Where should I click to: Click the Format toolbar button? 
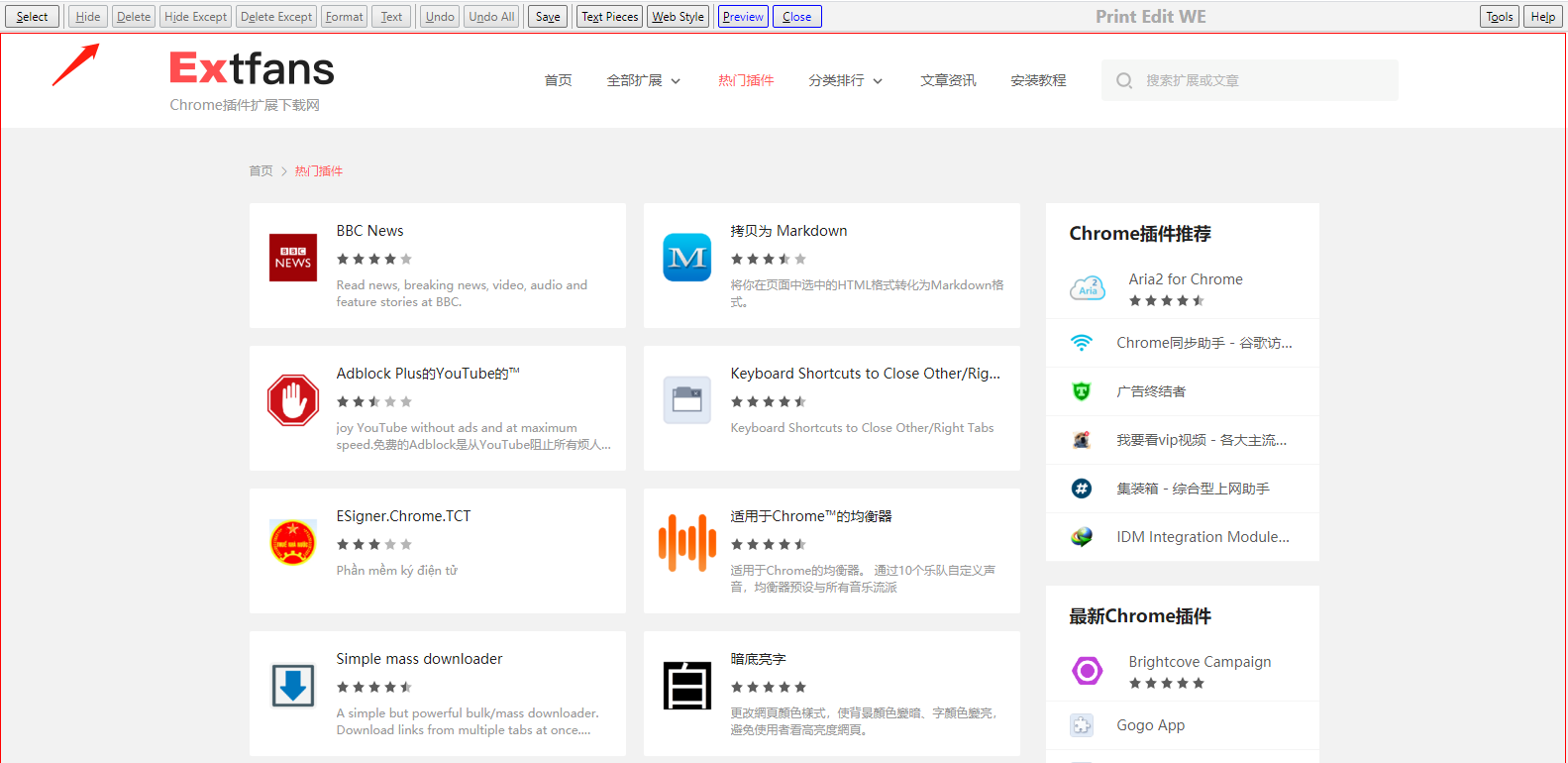pos(344,17)
